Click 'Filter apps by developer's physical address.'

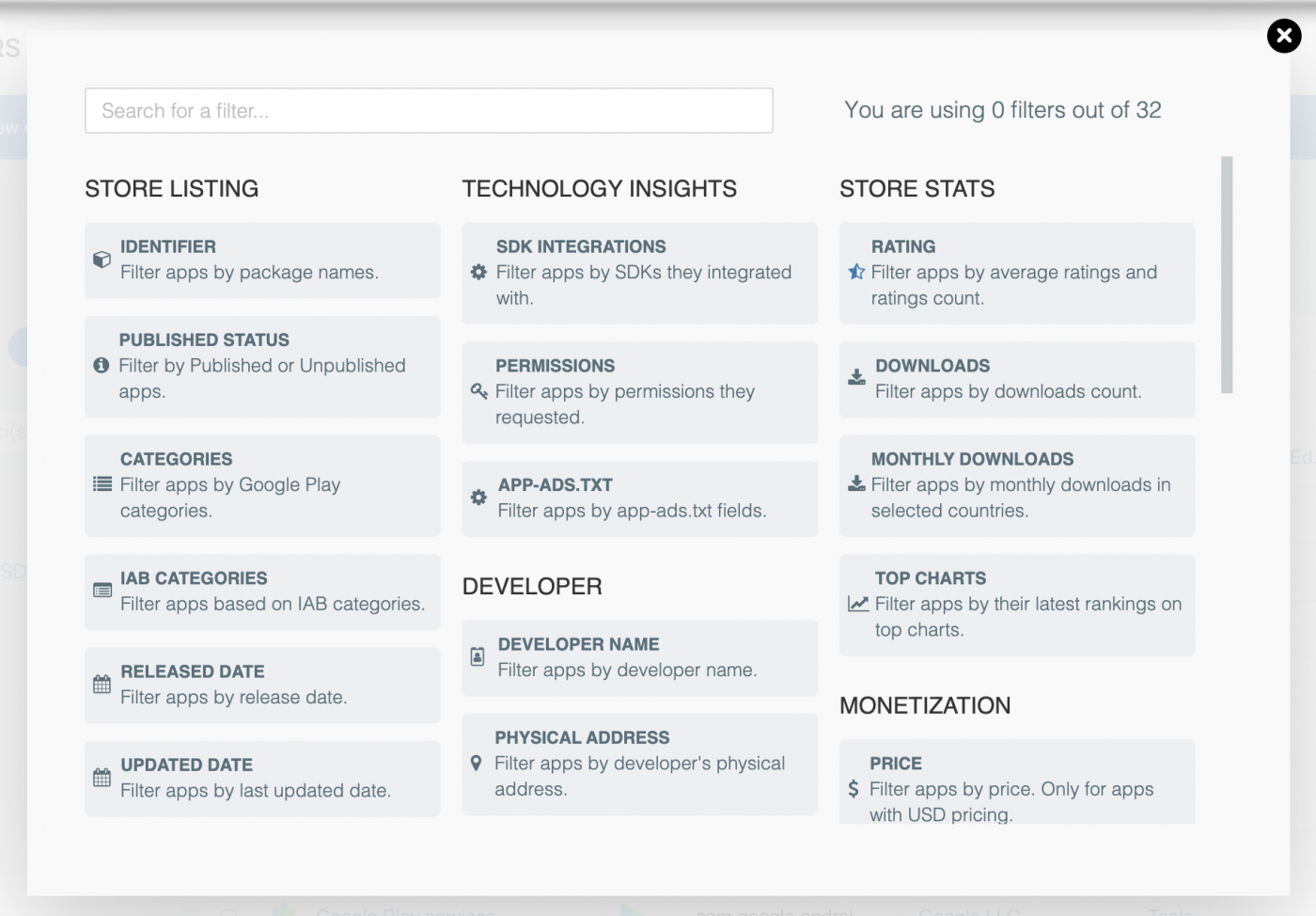(639, 776)
